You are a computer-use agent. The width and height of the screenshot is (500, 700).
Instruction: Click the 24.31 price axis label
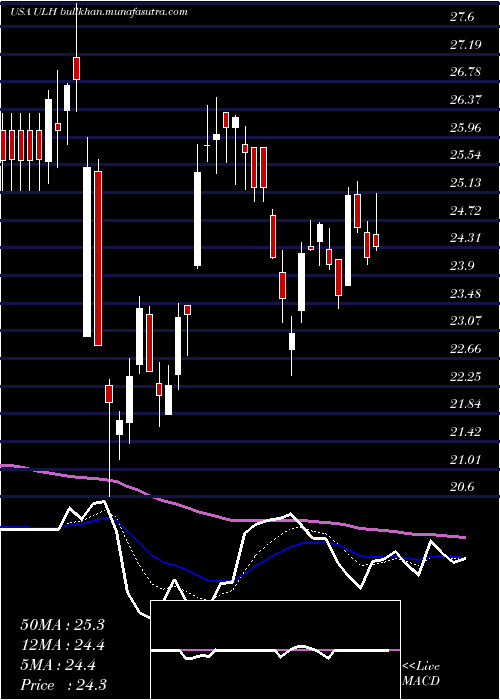pyautogui.click(x=466, y=238)
